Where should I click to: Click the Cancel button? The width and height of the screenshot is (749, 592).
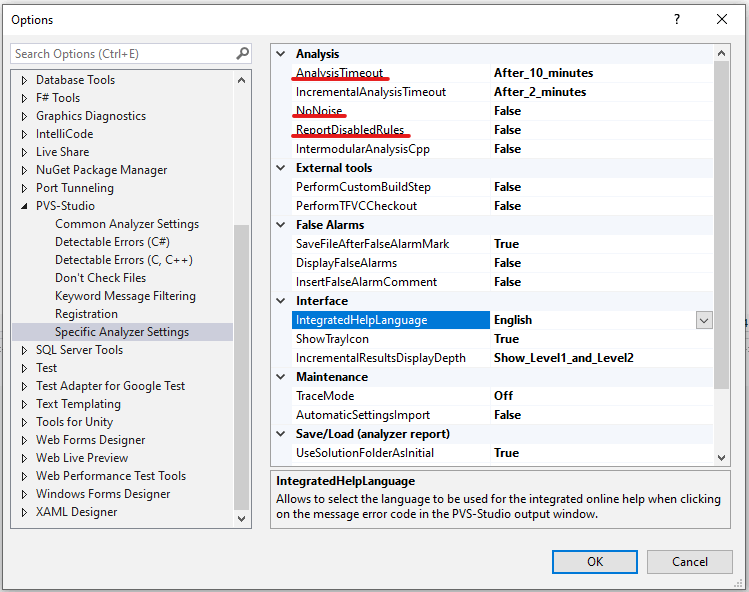[689, 561]
